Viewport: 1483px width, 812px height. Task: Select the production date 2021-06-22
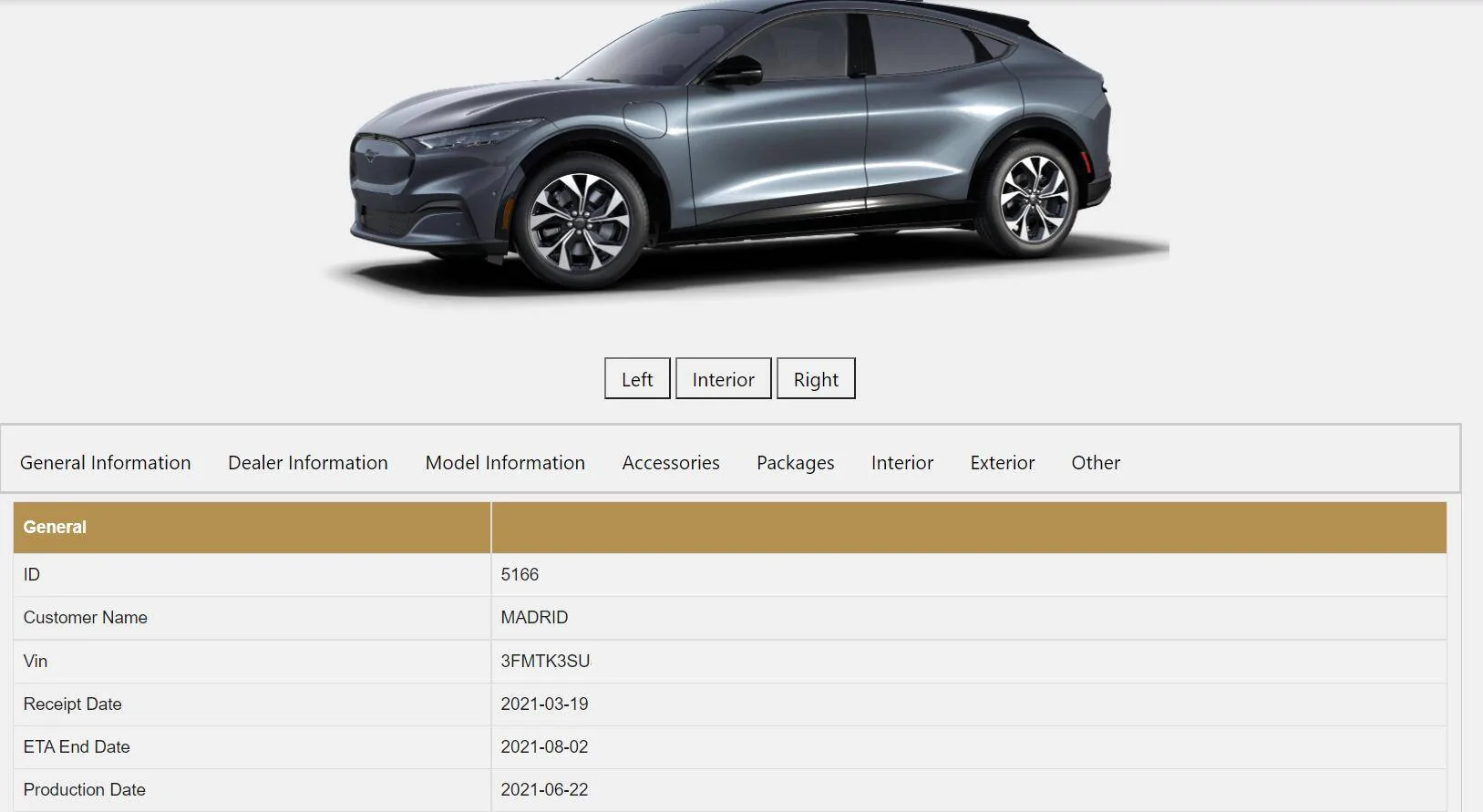(x=544, y=789)
